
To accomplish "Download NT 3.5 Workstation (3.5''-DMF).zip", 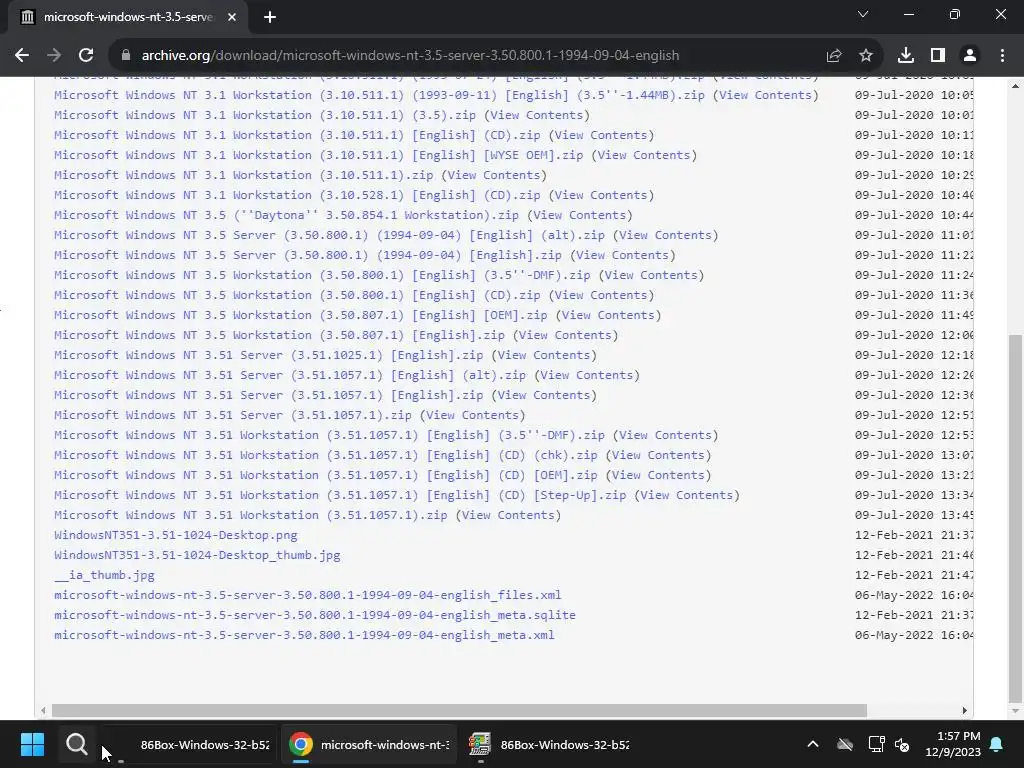I will 322,275.
